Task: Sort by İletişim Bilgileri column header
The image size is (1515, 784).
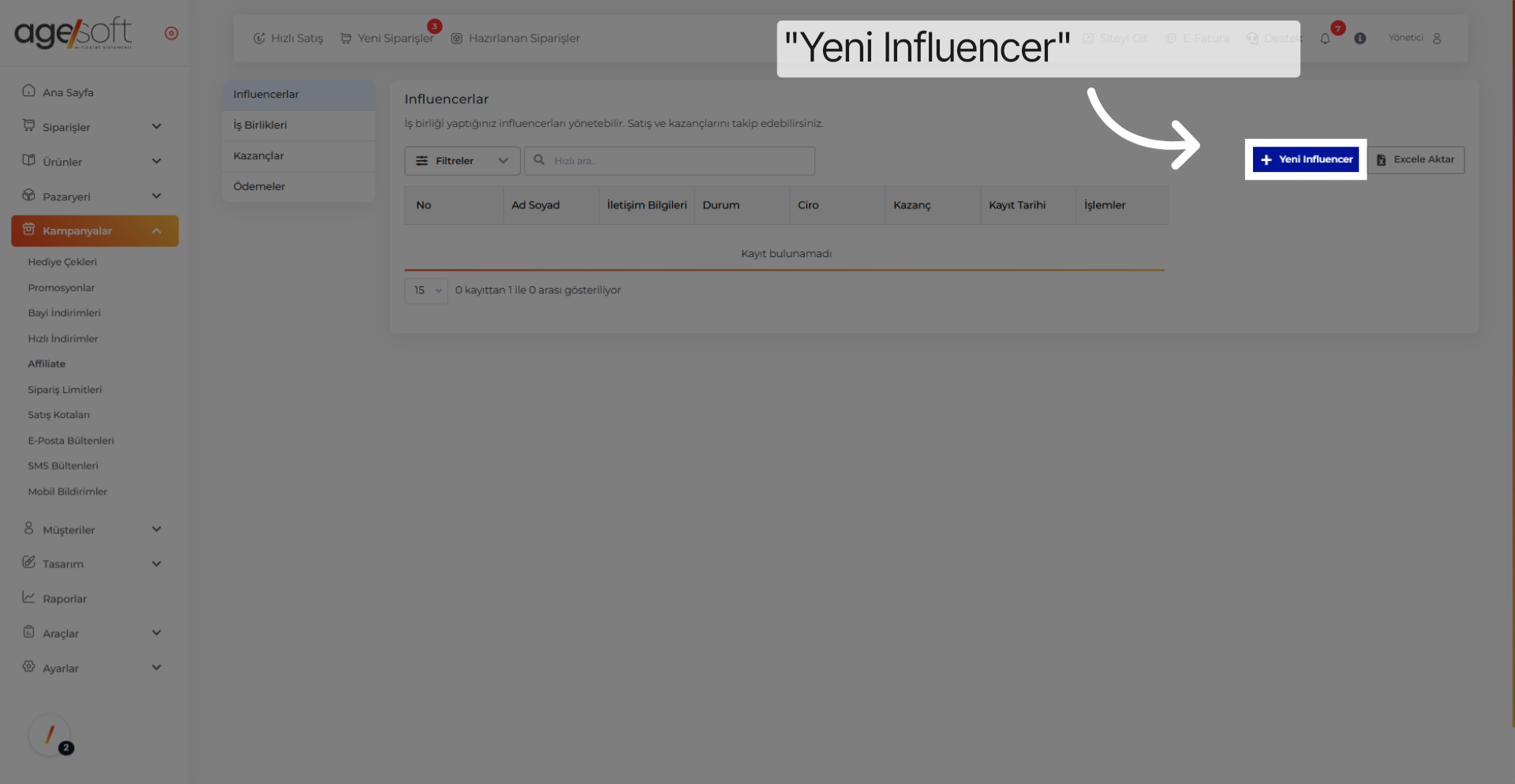Action: click(646, 205)
